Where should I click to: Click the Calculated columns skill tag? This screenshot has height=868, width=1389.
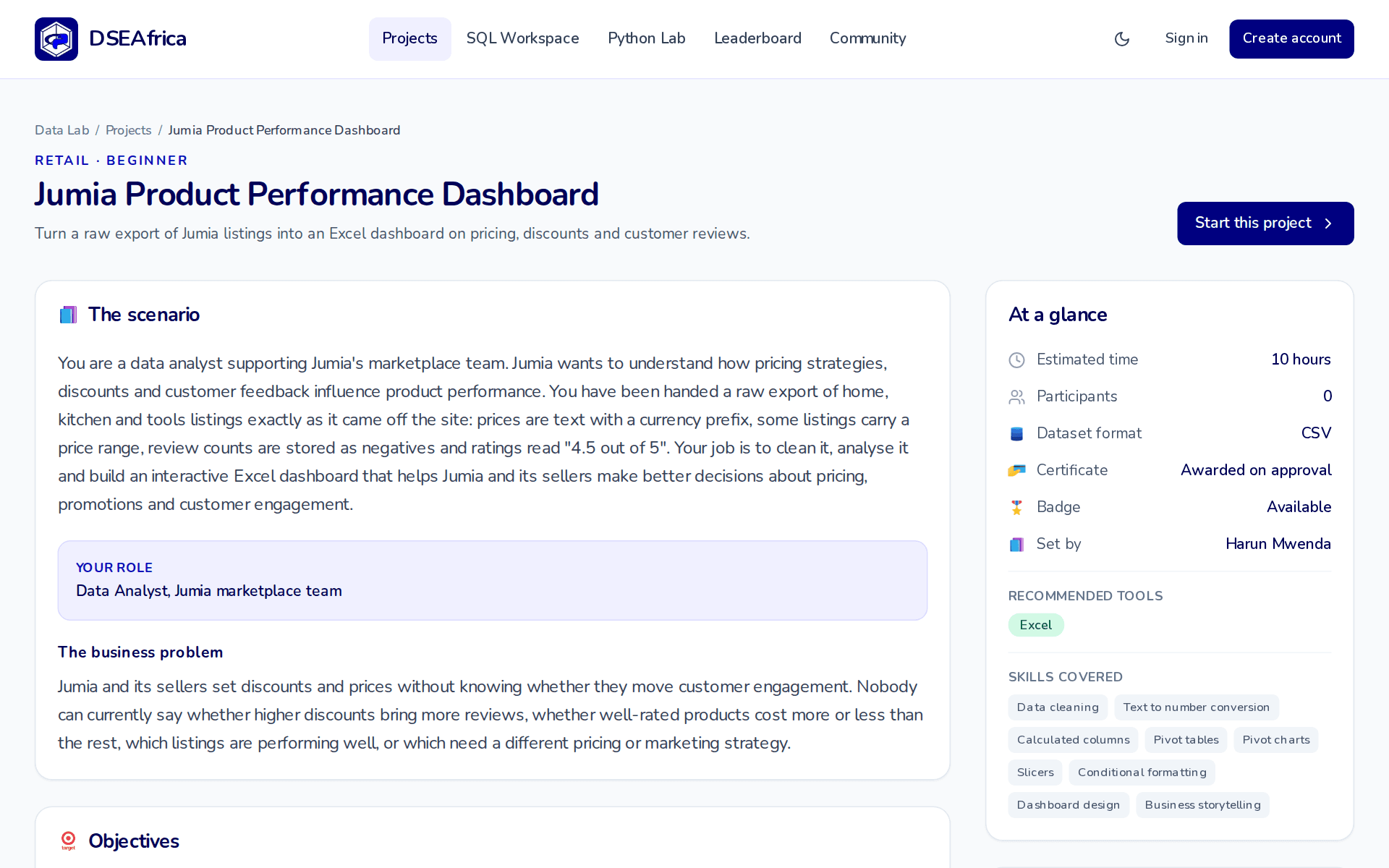[x=1074, y=740]
